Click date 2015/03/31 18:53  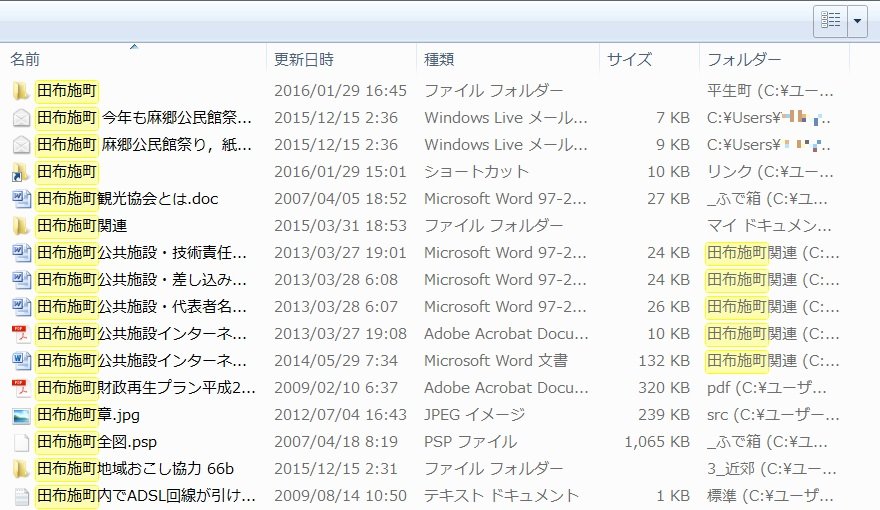coord(340,226)
